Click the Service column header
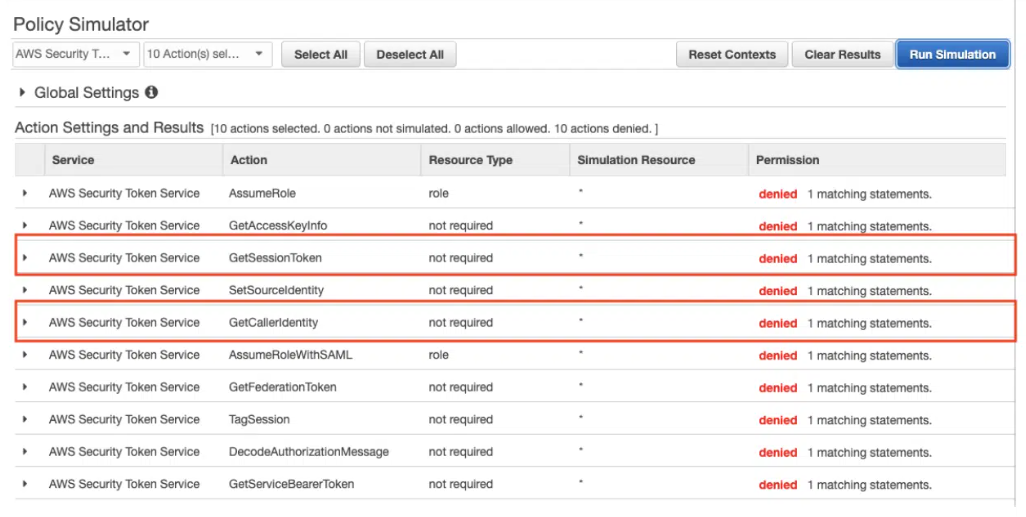 click(133, 160)
